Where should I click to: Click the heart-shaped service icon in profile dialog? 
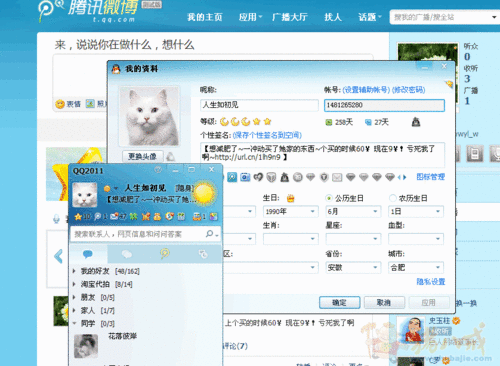coord(258,177)
